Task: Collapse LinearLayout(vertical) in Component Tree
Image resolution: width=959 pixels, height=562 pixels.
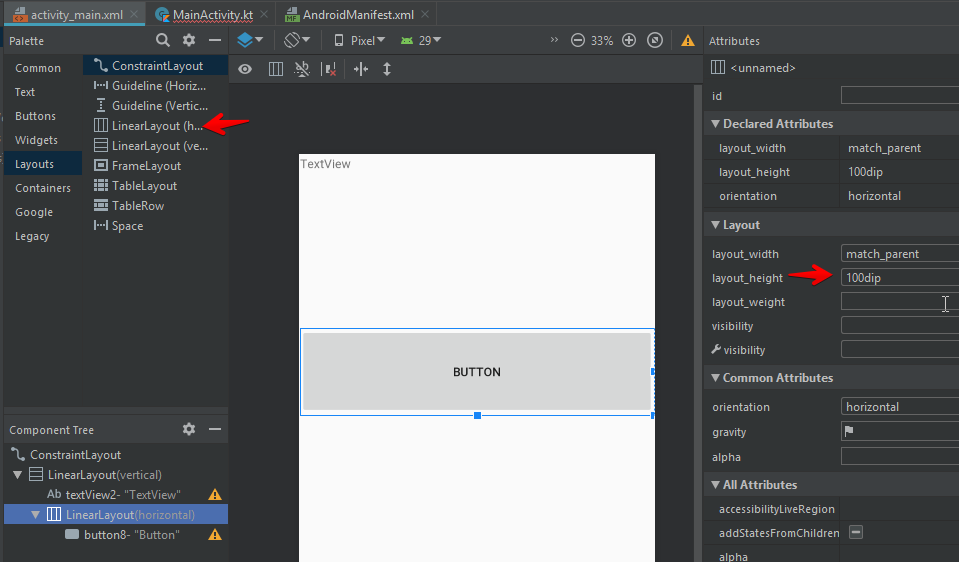Action: 17,475
